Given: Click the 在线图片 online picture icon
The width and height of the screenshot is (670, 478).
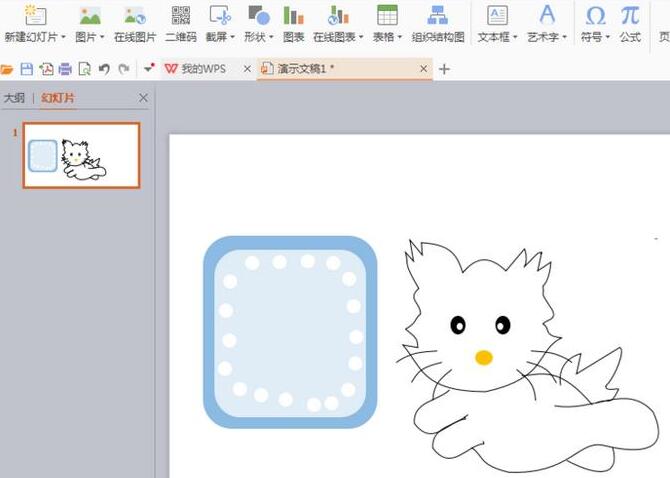Looking at the screenshot, I should point(134,15).
